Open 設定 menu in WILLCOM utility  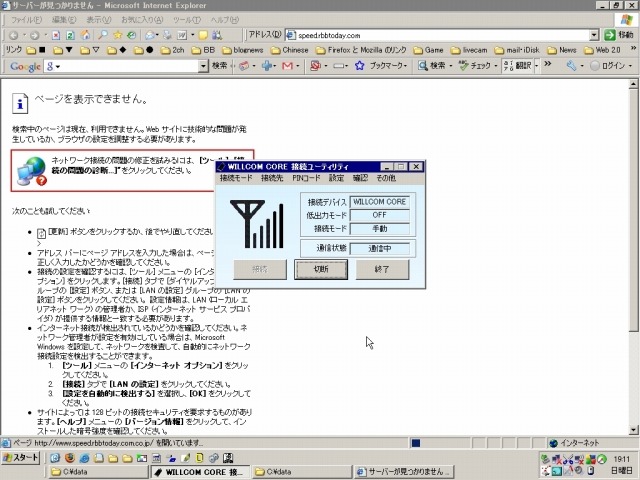(336, 178)
